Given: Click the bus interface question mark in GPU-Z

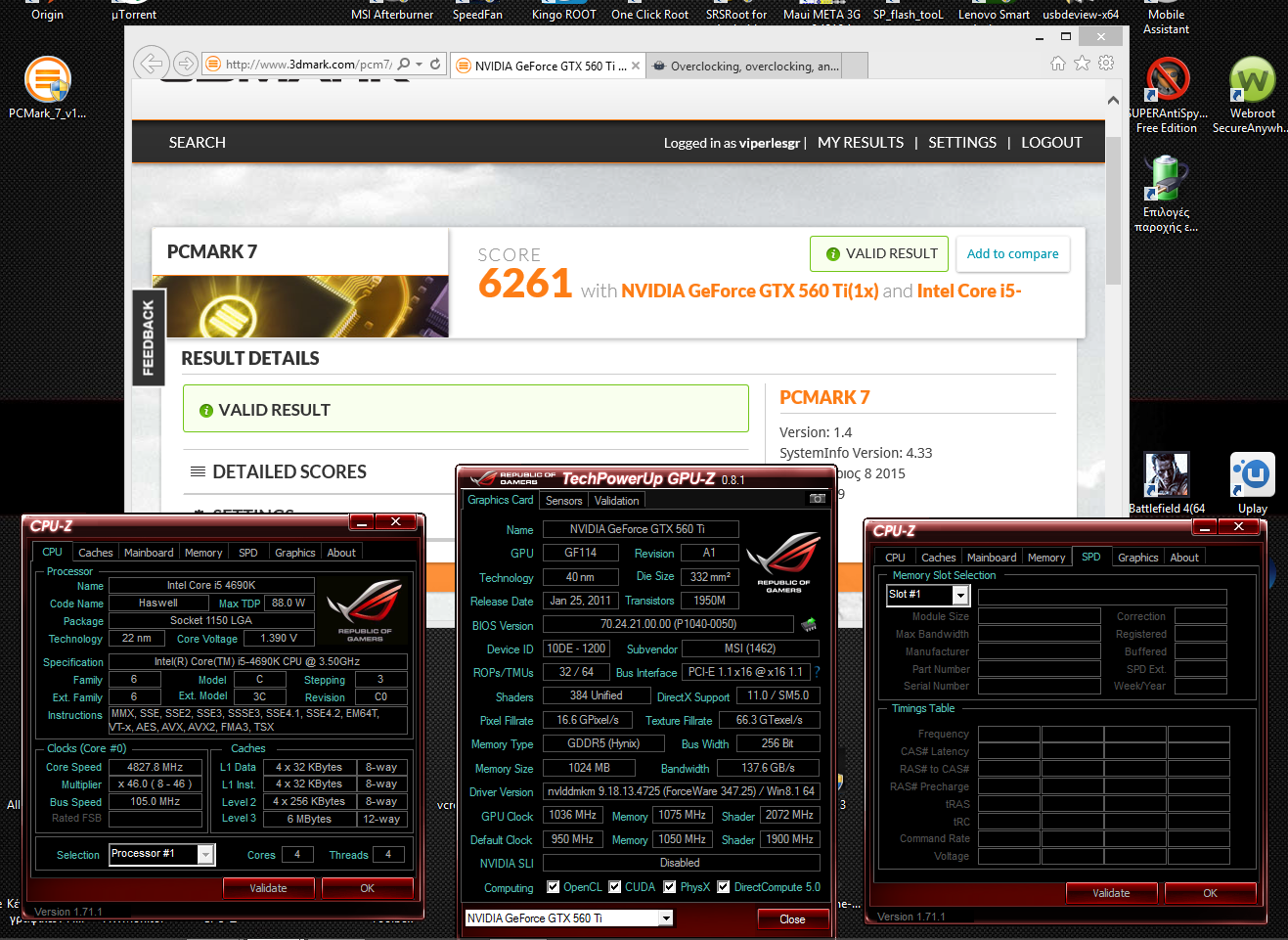Looking at the screenshot, I should click(817, 672).
